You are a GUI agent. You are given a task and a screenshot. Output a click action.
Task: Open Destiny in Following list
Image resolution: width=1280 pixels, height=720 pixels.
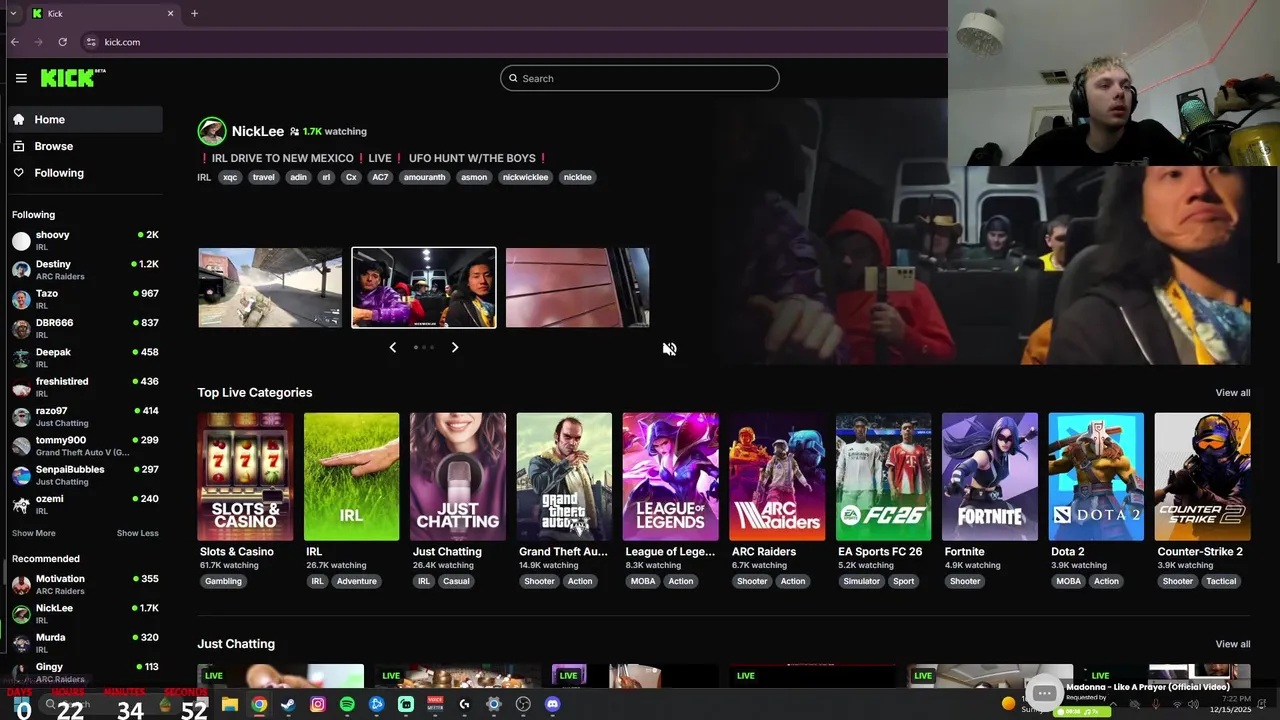point(84,270)
